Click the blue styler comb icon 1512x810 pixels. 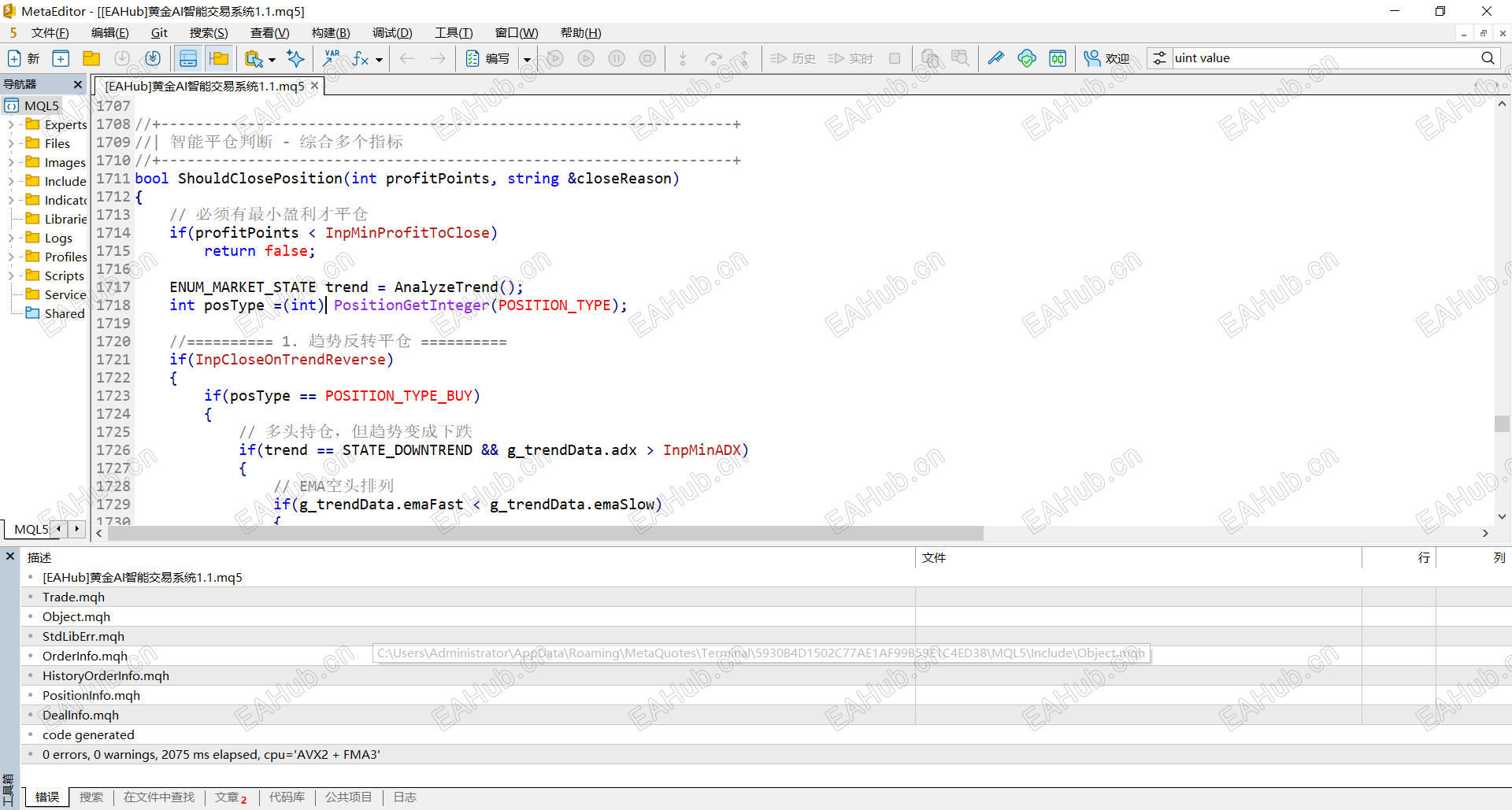point(996,58)
